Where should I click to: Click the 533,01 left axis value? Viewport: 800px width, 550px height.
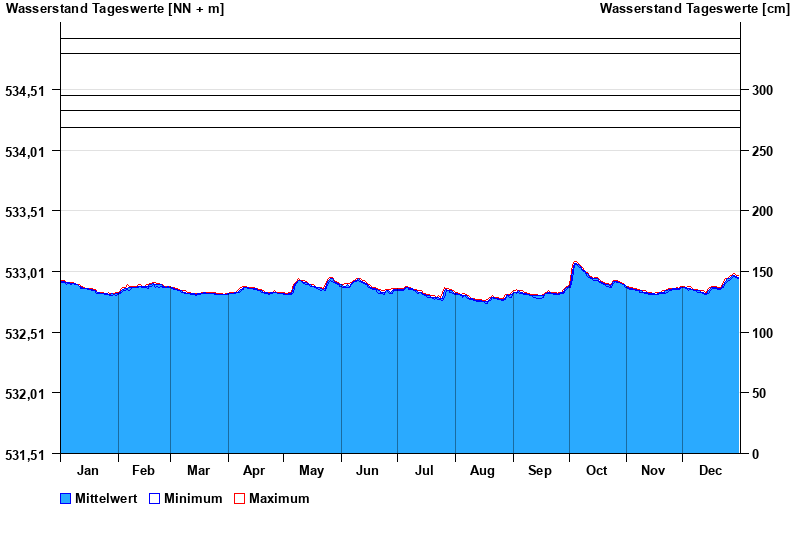pos(25,273)
